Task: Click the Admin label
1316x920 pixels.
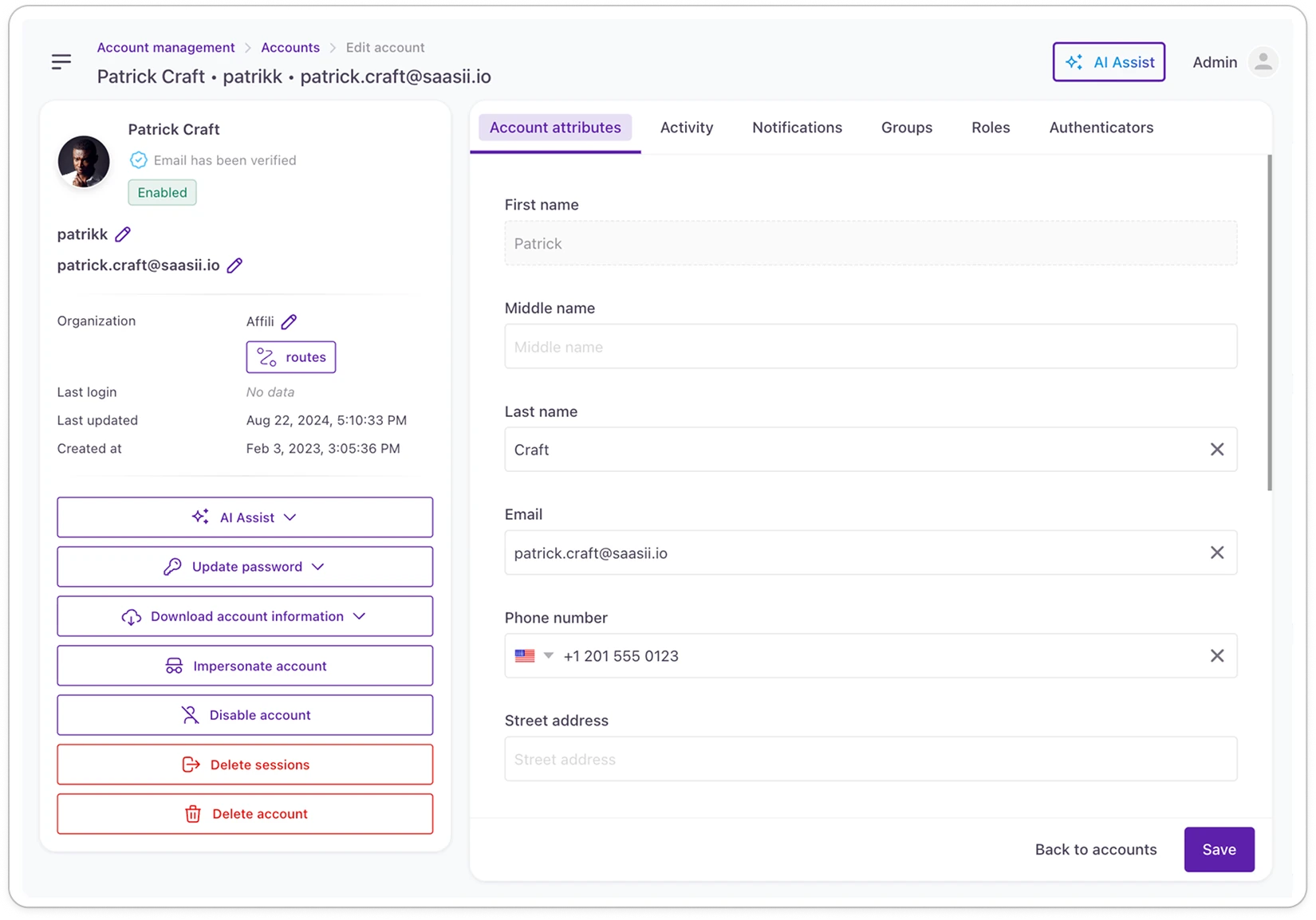Action: tap(1215, 62)
